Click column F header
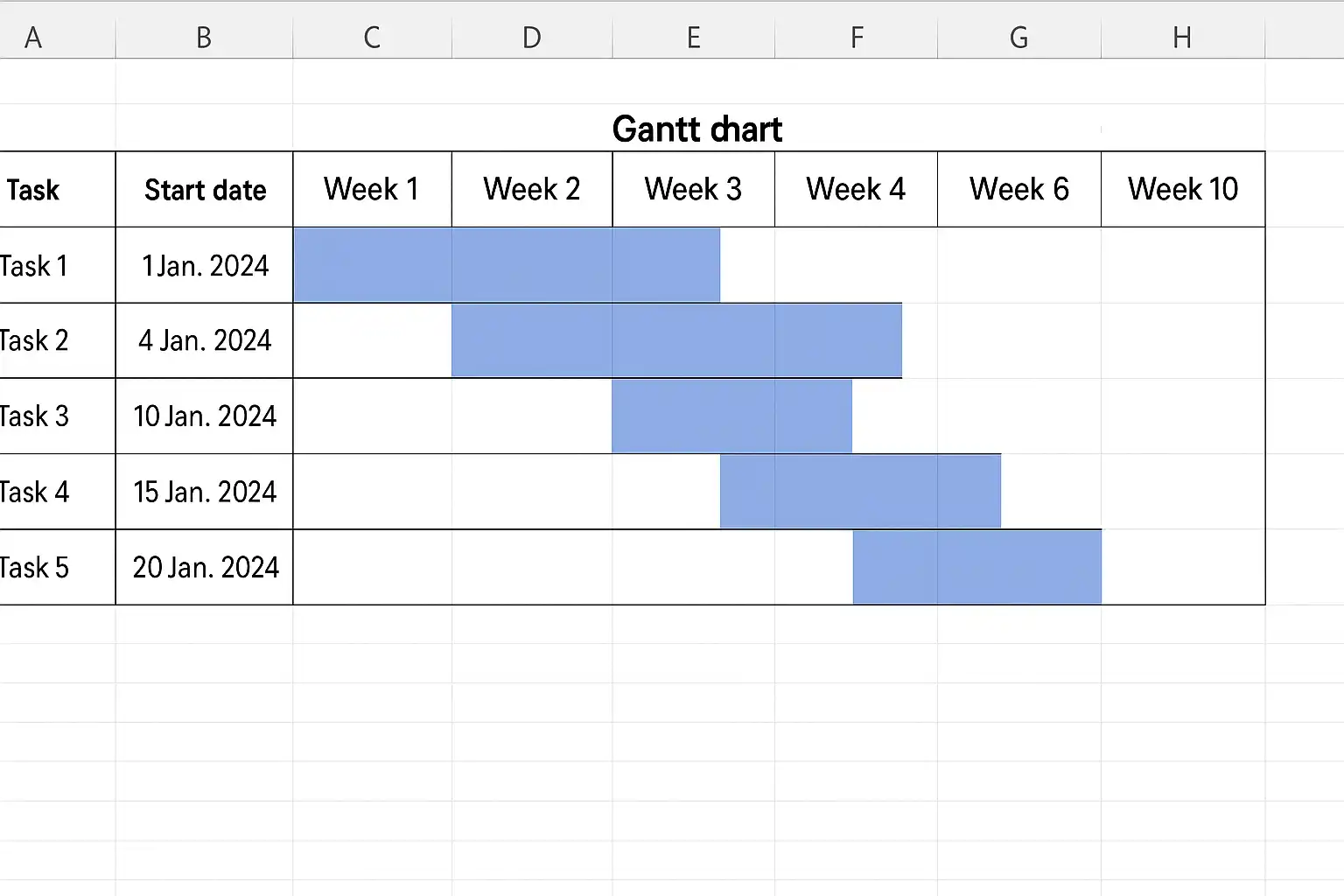 pyautogui.click(x=857, y=38)
